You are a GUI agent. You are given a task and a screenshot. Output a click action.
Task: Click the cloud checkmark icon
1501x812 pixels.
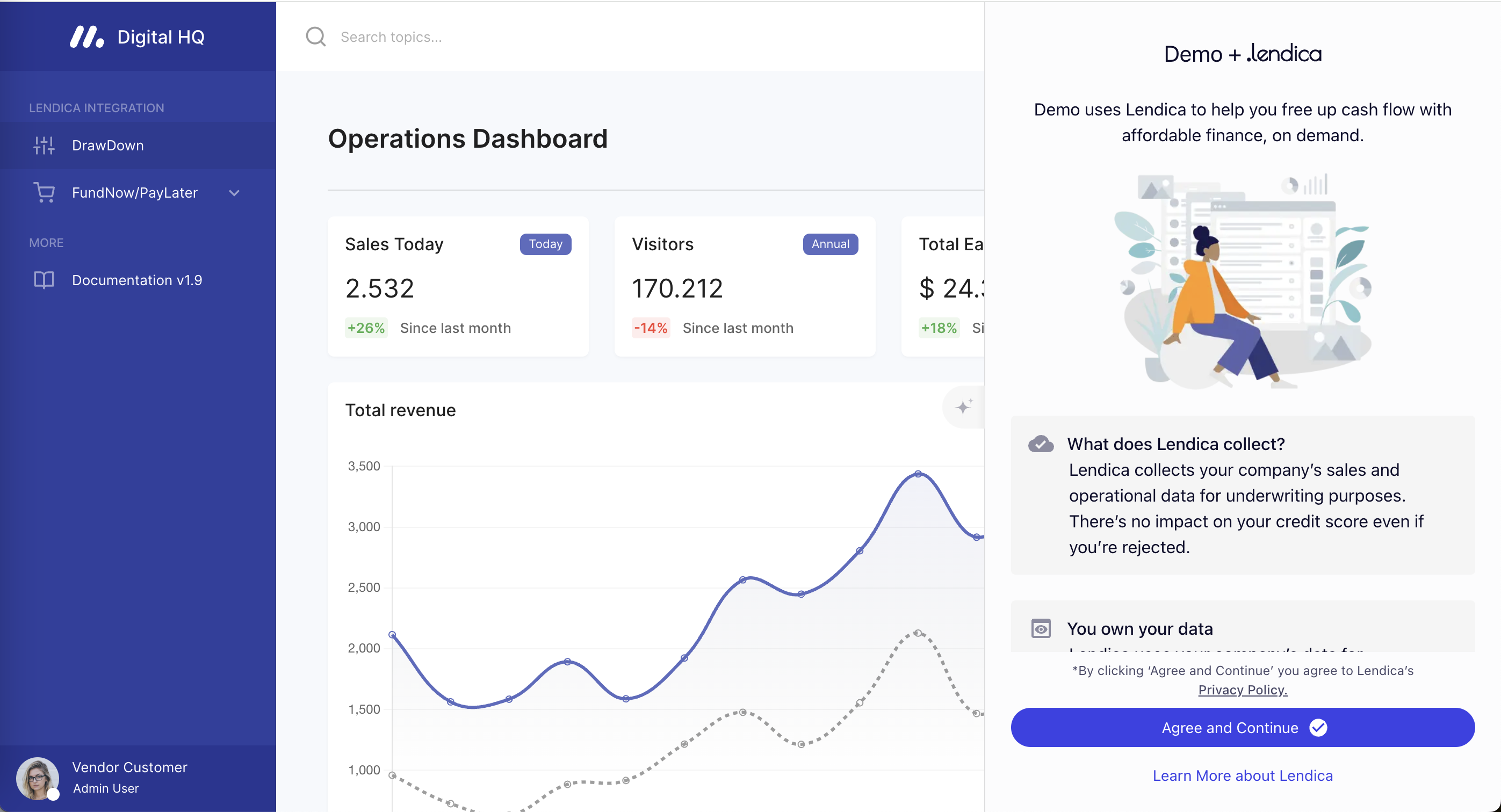point(1041,445)
